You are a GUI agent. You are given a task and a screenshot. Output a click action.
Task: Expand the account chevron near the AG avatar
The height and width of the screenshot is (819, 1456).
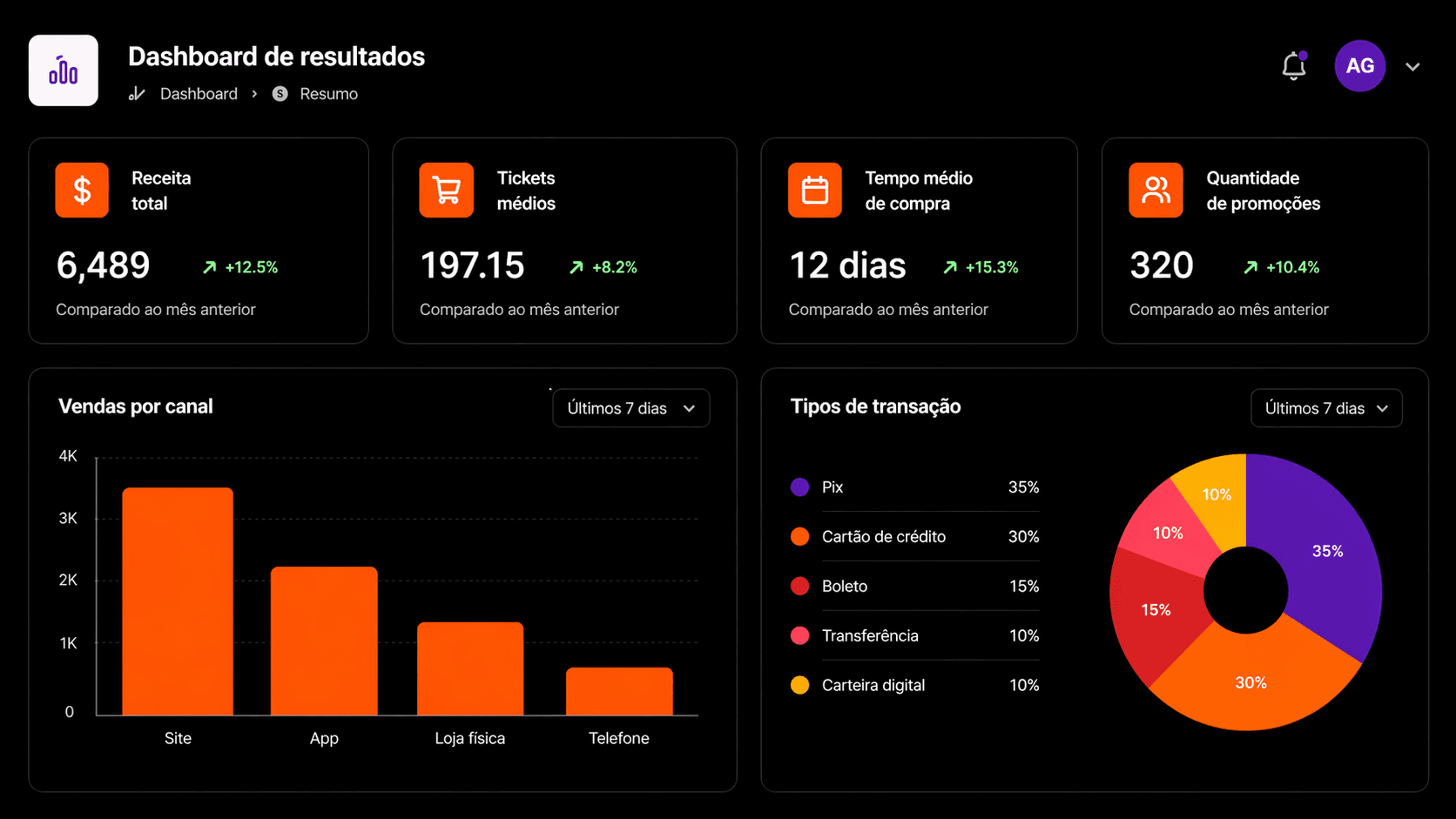[x=1412, y=65]
